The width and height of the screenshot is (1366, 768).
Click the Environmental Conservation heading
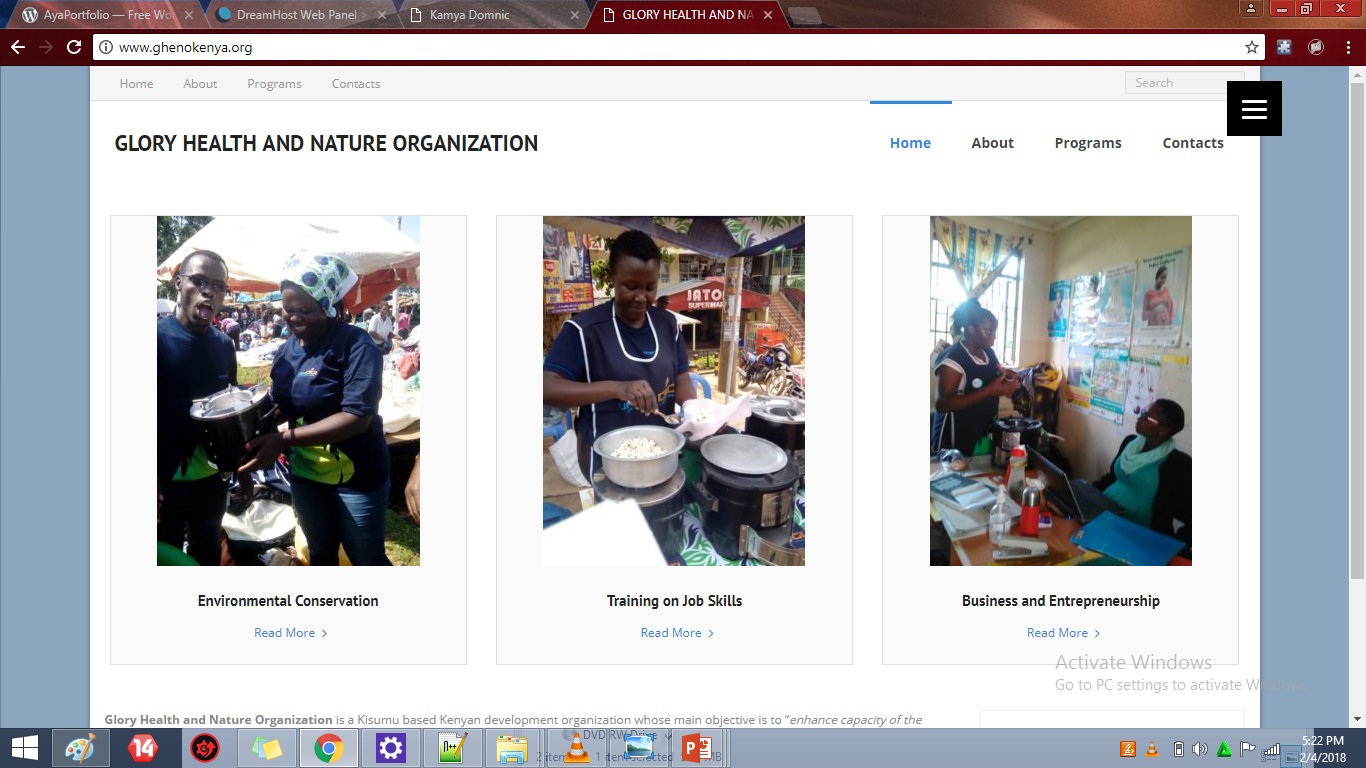pyautogui.click(x=288, y=601)
